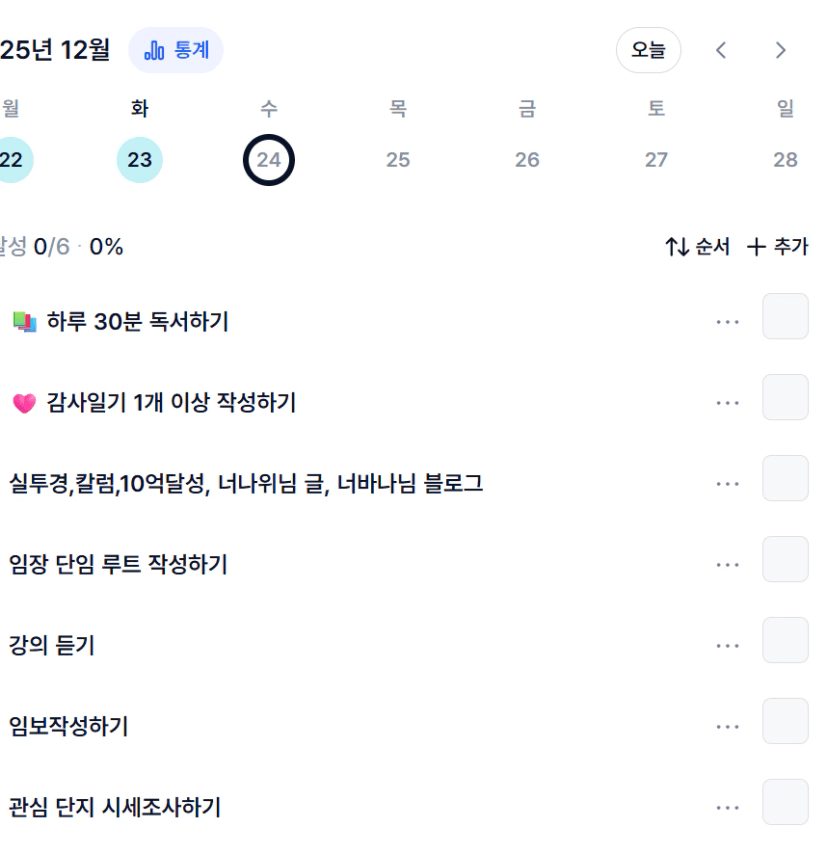The image size is (827, 854).
Task: Click the 임보작성하기 habit title
Action: [x=69, y=727]
